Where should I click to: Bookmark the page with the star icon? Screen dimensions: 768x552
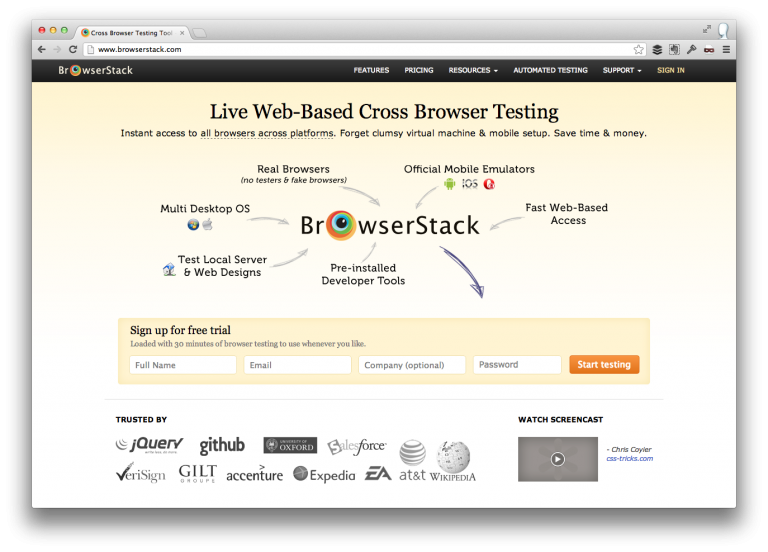(638, 49)
